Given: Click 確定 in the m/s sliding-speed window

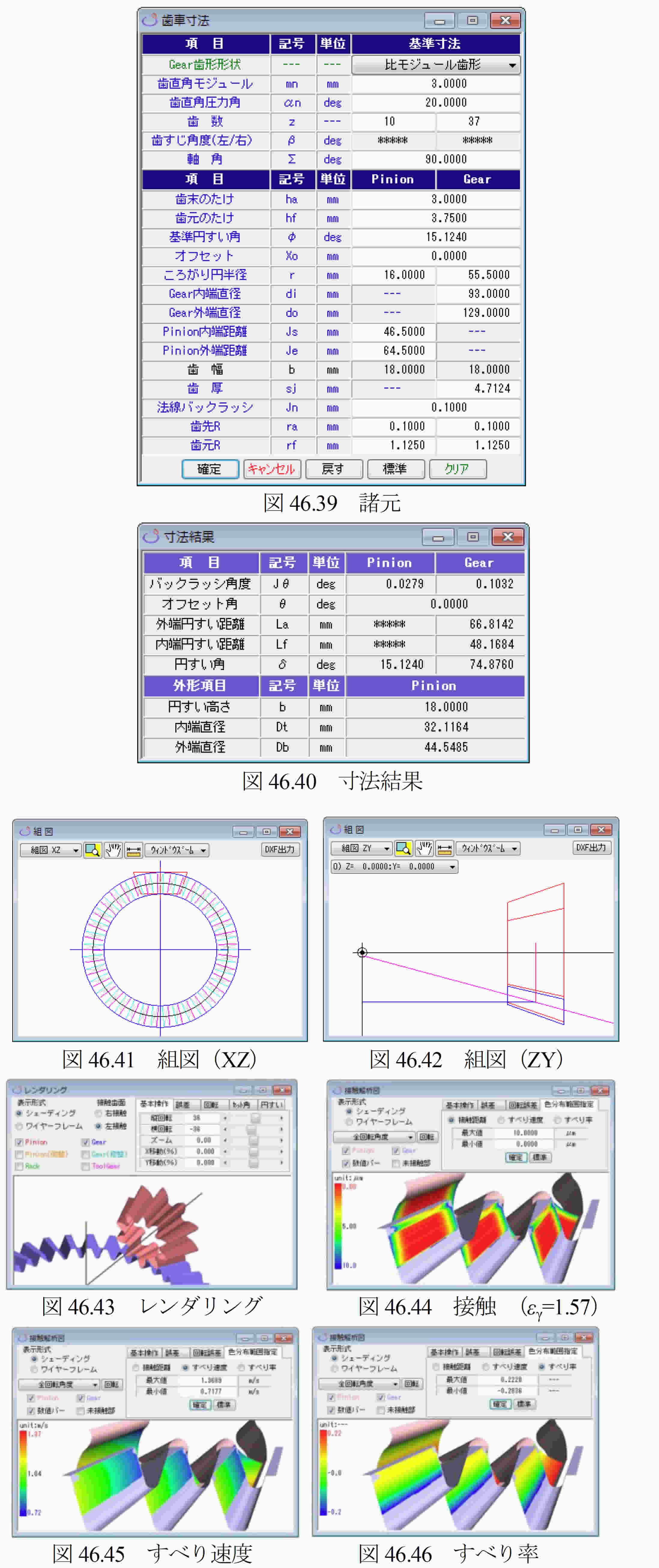Looking at the screenshot, I should click(200, 1405).
